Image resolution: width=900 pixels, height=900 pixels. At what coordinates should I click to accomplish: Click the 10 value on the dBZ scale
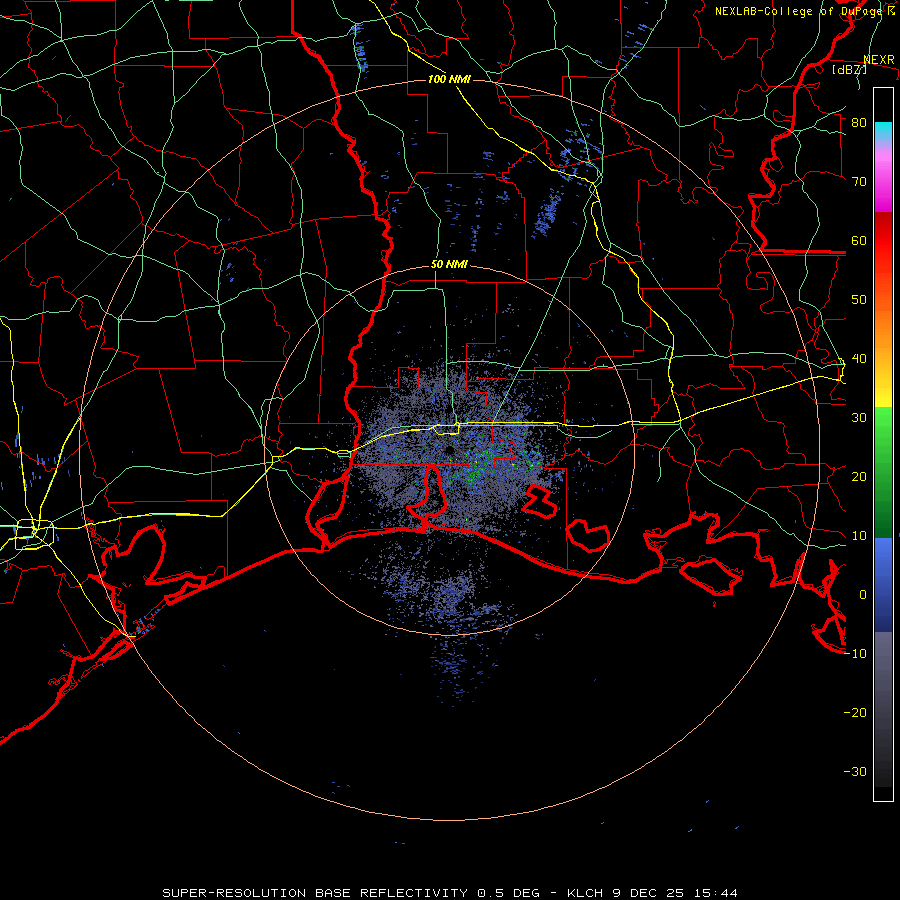tap(859, 536)
